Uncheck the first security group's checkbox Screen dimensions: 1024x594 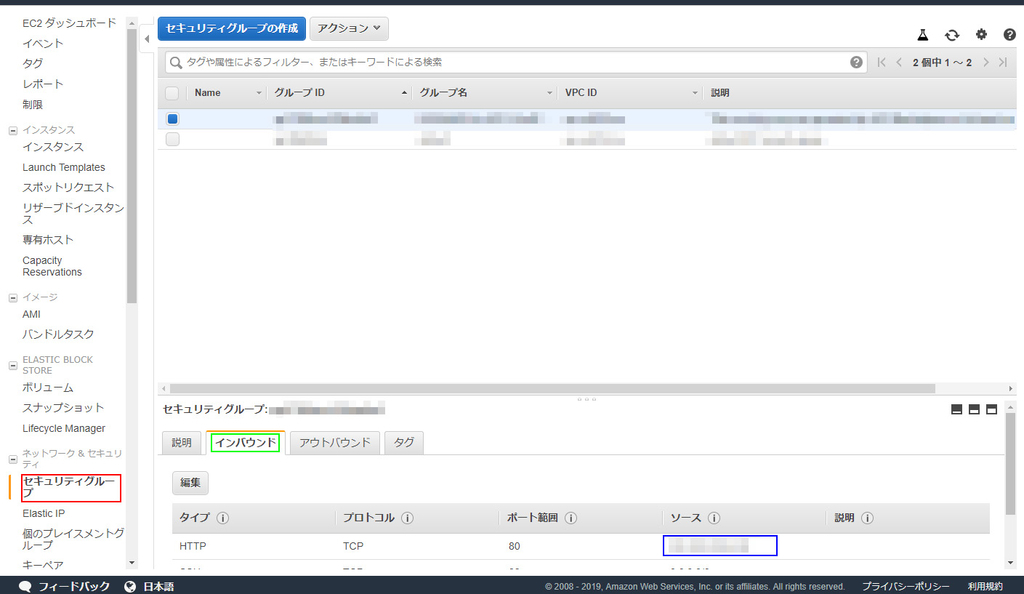171,118
